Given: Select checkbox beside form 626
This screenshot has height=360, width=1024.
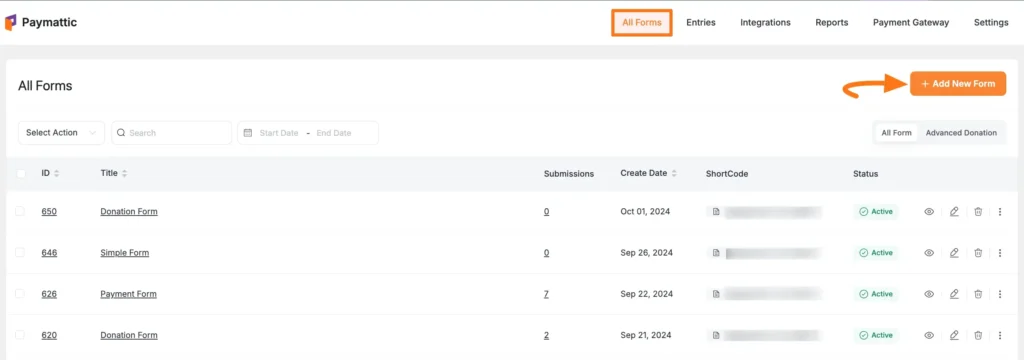Looking at the screenshot, I should pyautogui.click(x=20, y=293).
